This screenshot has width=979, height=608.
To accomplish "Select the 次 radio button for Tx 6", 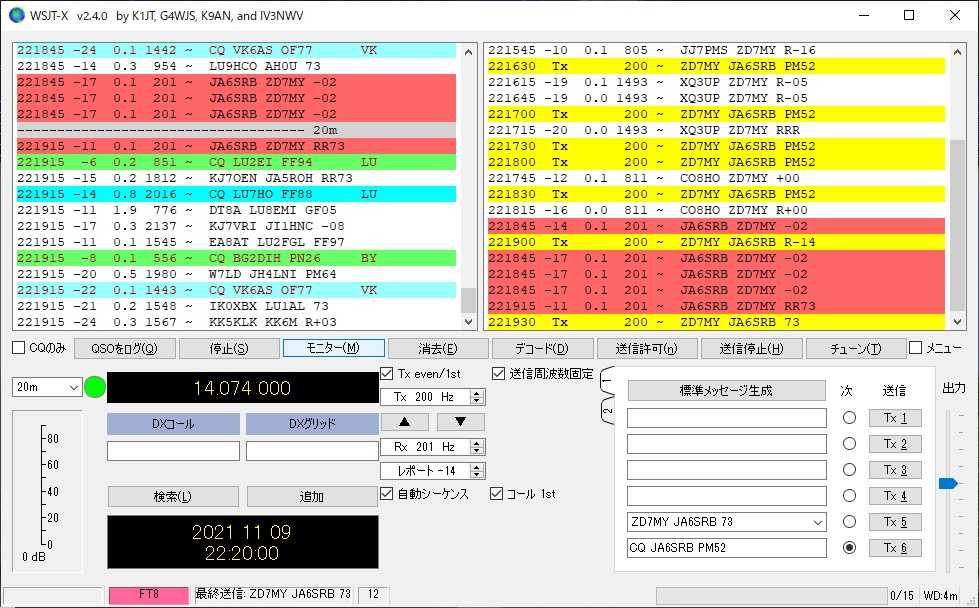I will click(x=849, y=547).
